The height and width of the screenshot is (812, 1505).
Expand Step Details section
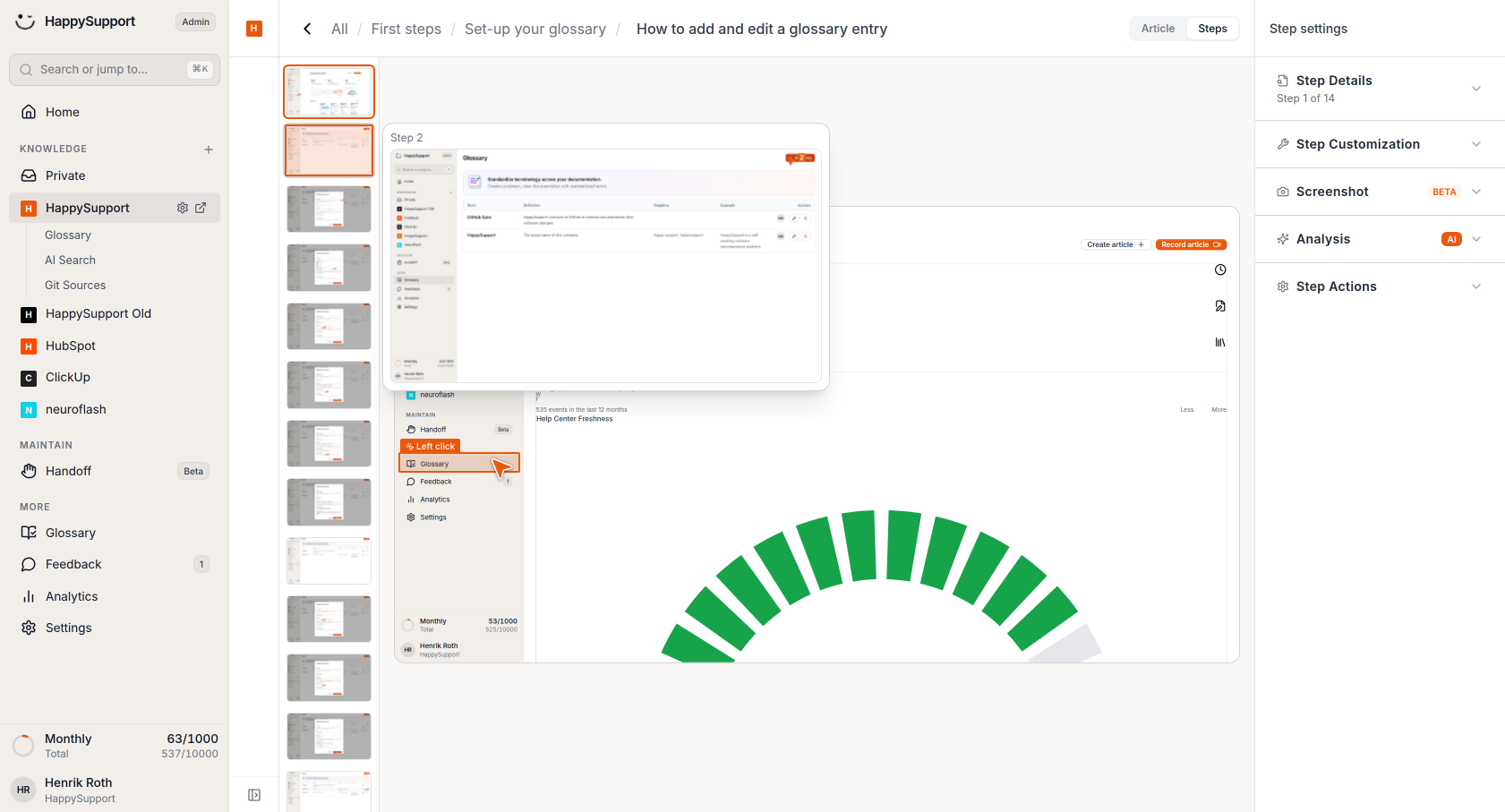pyautogui.click(x=1380, y=89)
